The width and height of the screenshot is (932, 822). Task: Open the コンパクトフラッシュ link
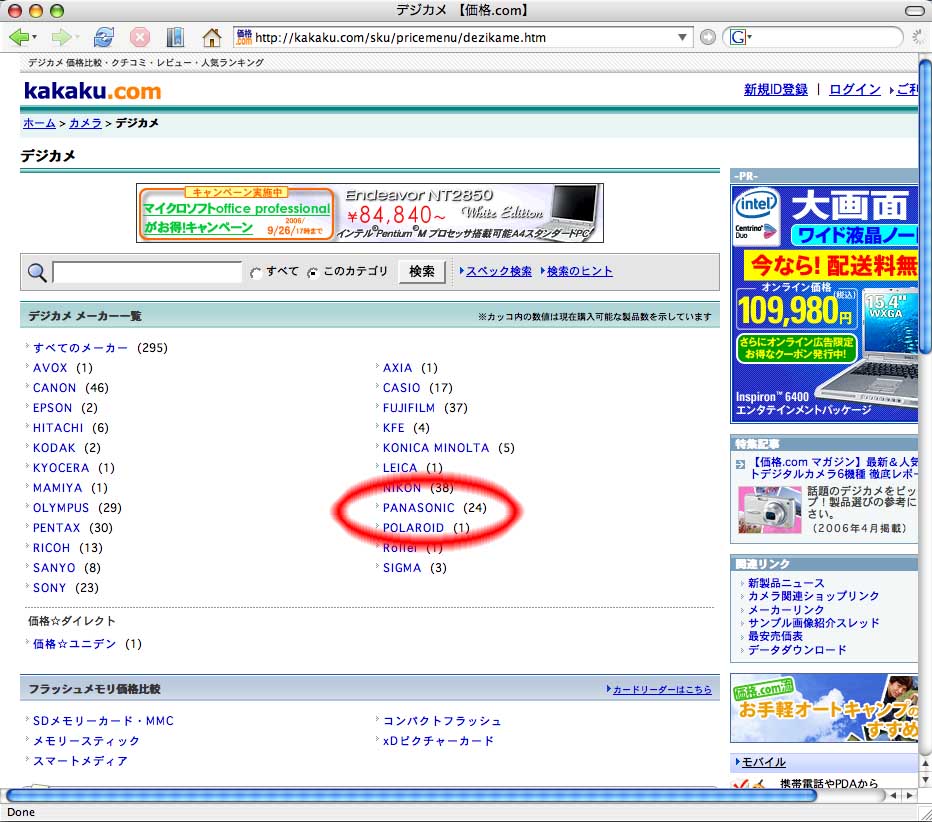(x=442, y=721)
